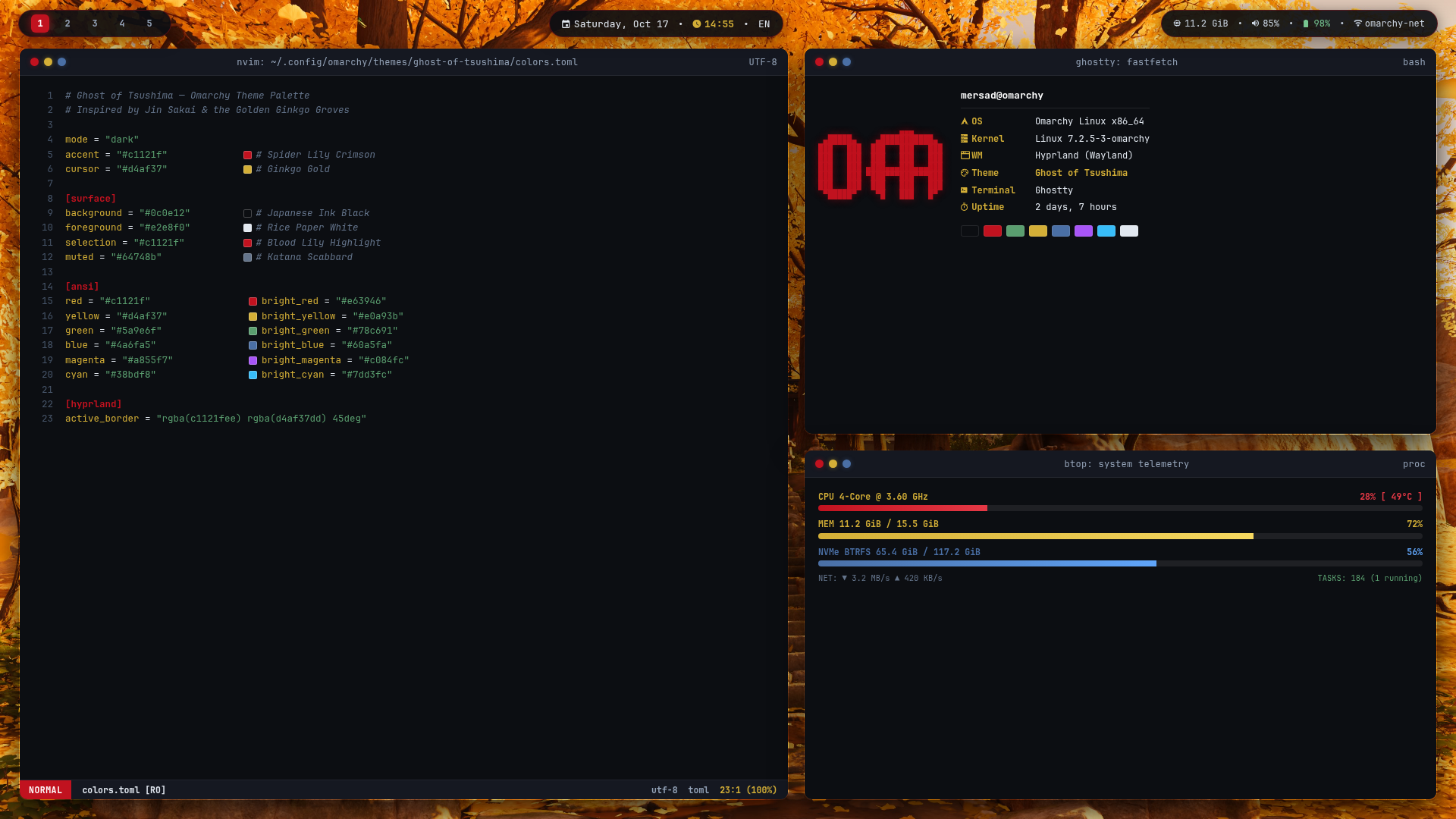Click the WM icon in fastfetch
This screenshot has height=819, width=1456.
pos(965,155)
